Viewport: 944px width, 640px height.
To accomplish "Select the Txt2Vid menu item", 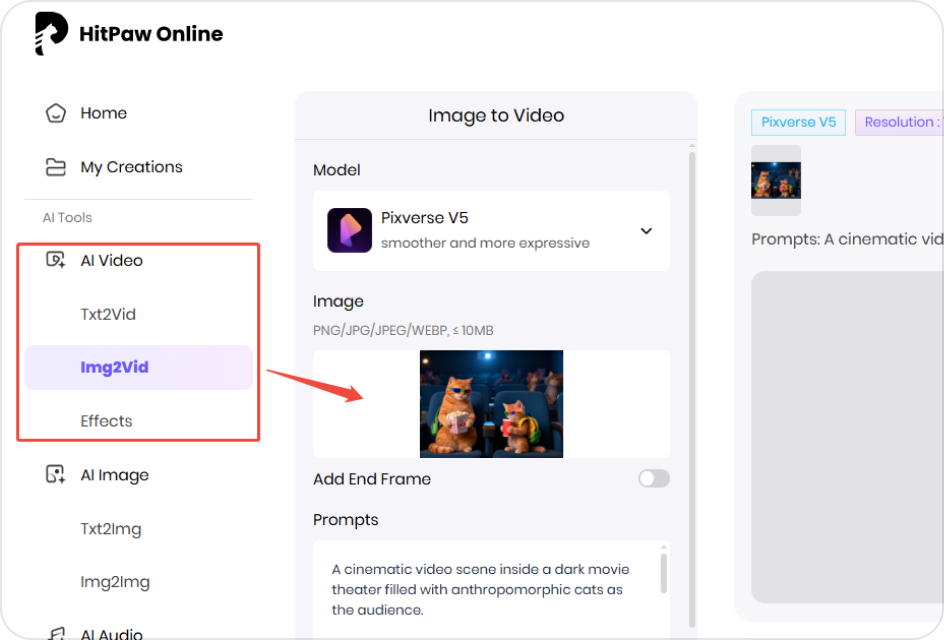I will point(109,314).
